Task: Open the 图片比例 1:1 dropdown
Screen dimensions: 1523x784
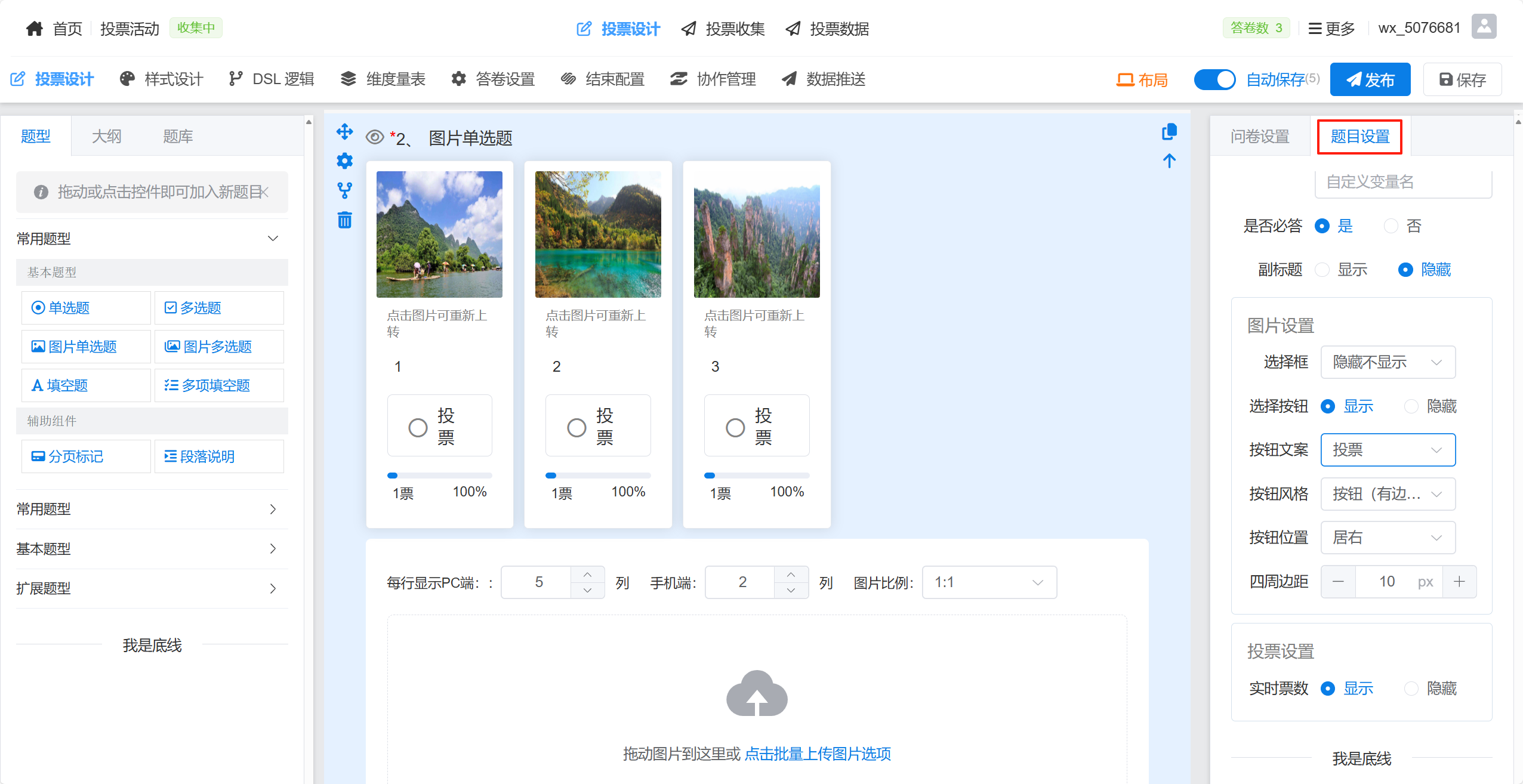Action: coord(989,582)
